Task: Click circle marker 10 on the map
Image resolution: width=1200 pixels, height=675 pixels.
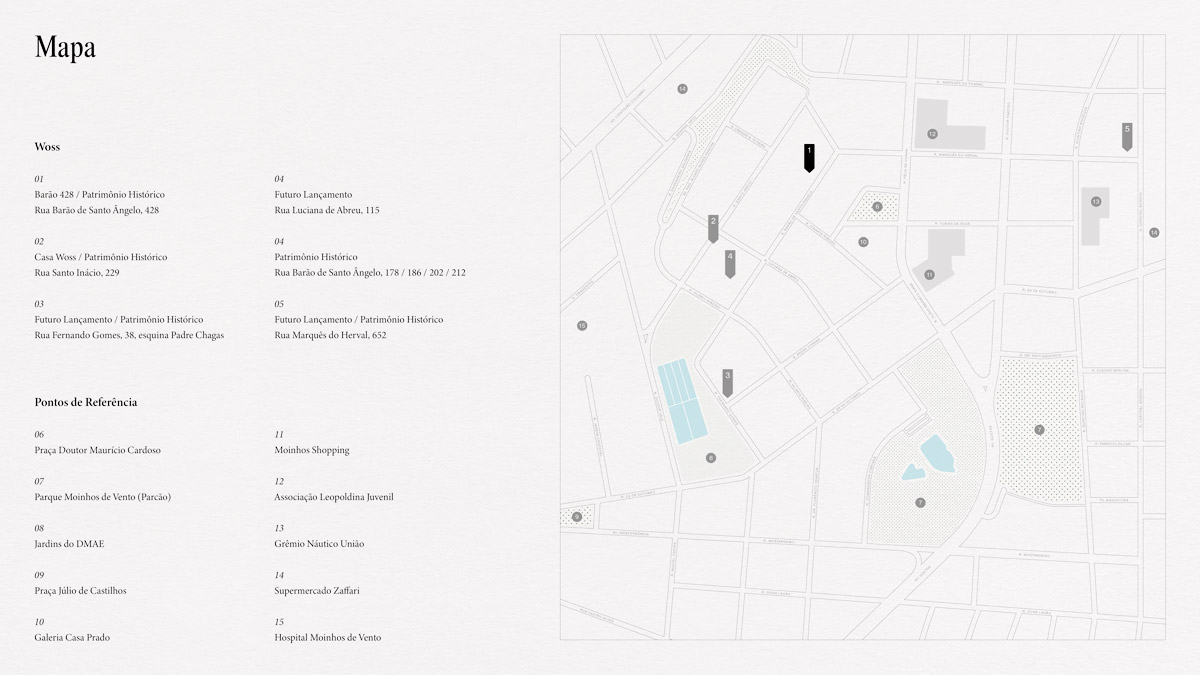Action: click(863, 242)
